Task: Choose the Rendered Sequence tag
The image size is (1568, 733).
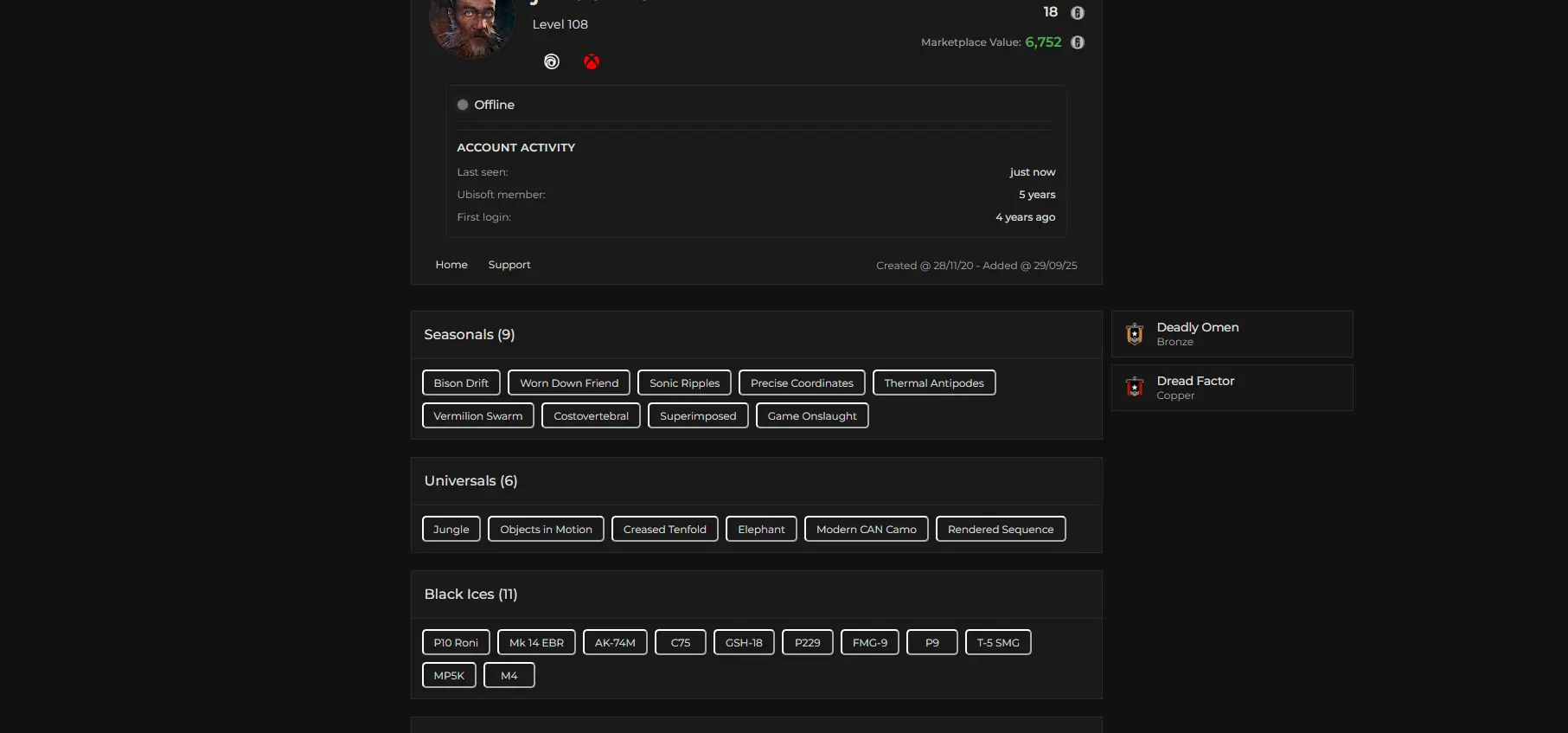Action: tap(1001, 529)
